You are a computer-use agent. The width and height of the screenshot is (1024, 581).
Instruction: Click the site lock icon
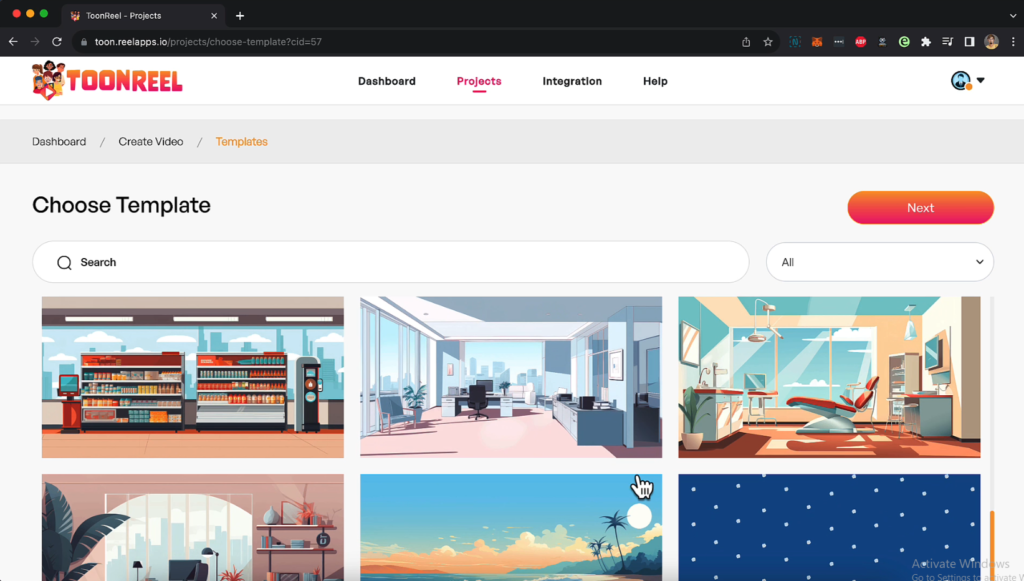click(84, 42)
